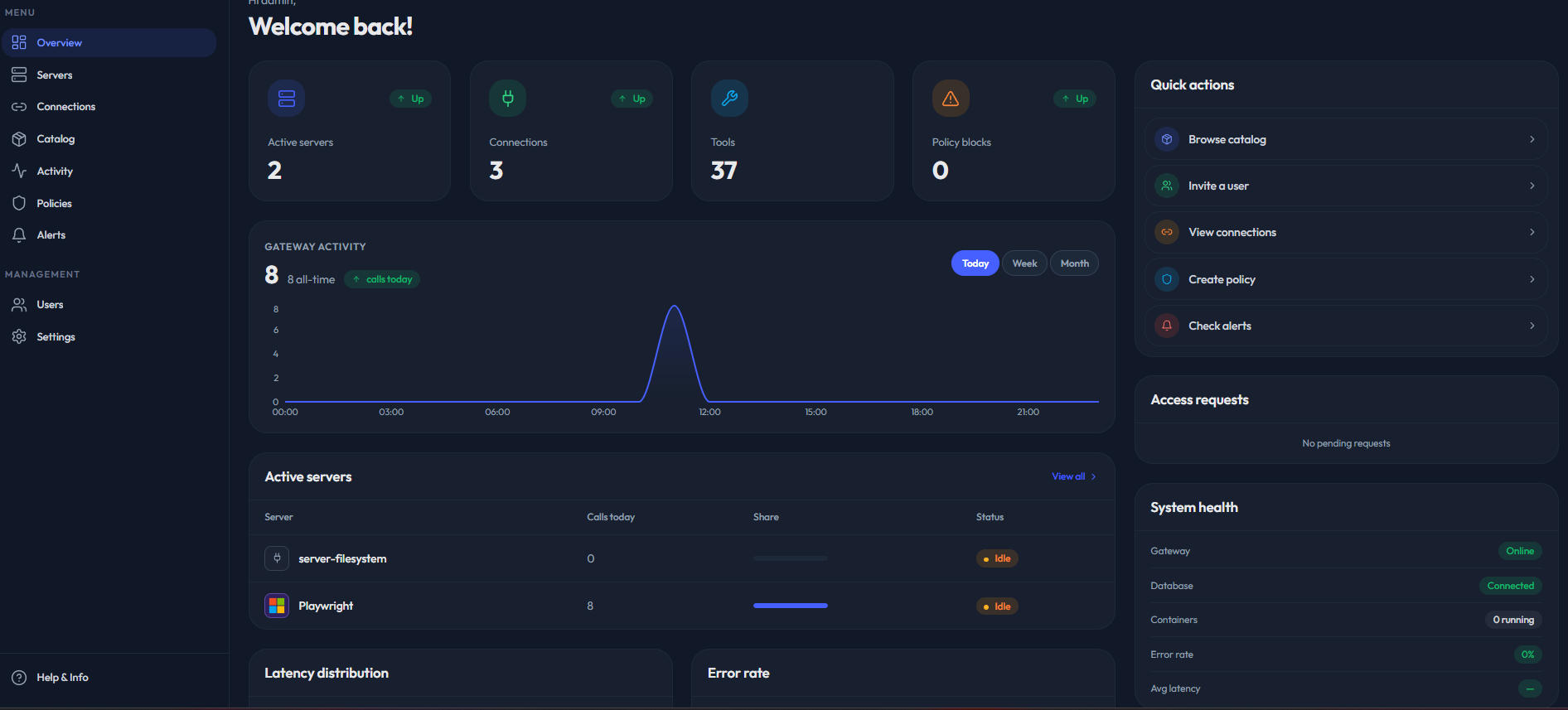1568x710 pixels.
Task: Click the Active servers card icon
Action: [x=287, y=99]
